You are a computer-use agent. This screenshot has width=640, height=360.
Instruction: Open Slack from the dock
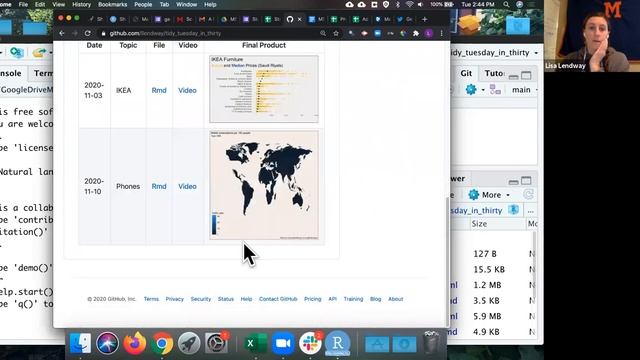click(x=310, y=344)
